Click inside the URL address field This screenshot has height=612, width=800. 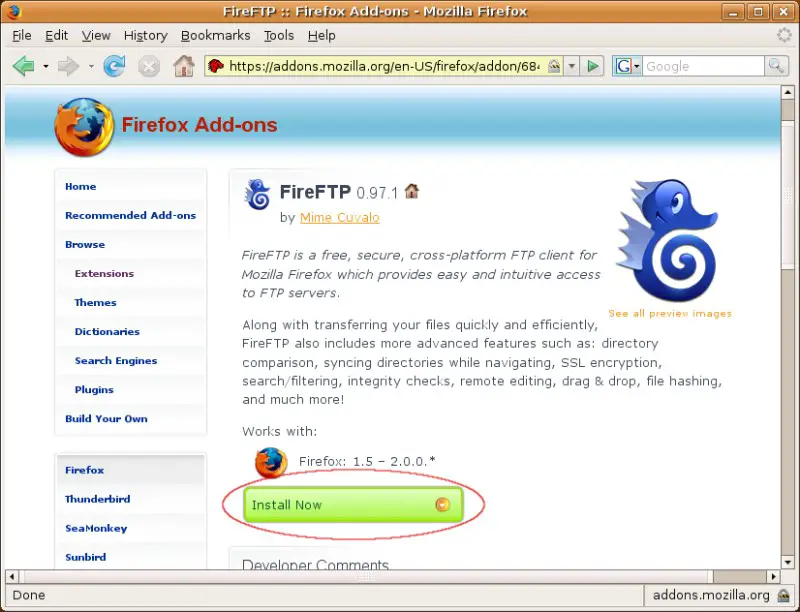(x=385, y=66)
